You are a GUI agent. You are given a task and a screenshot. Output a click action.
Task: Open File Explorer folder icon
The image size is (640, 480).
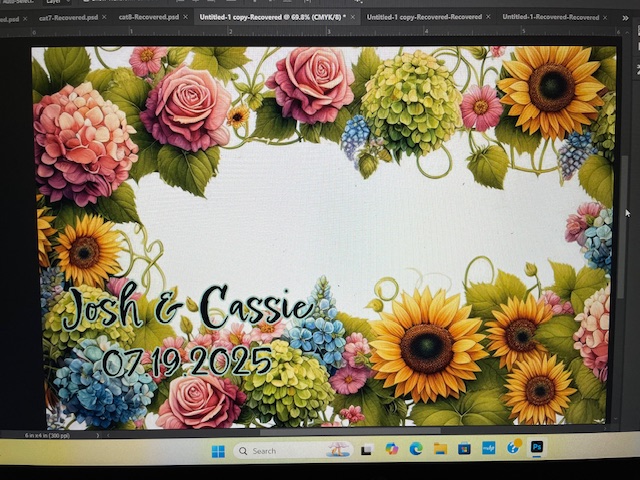coord(440,449)
